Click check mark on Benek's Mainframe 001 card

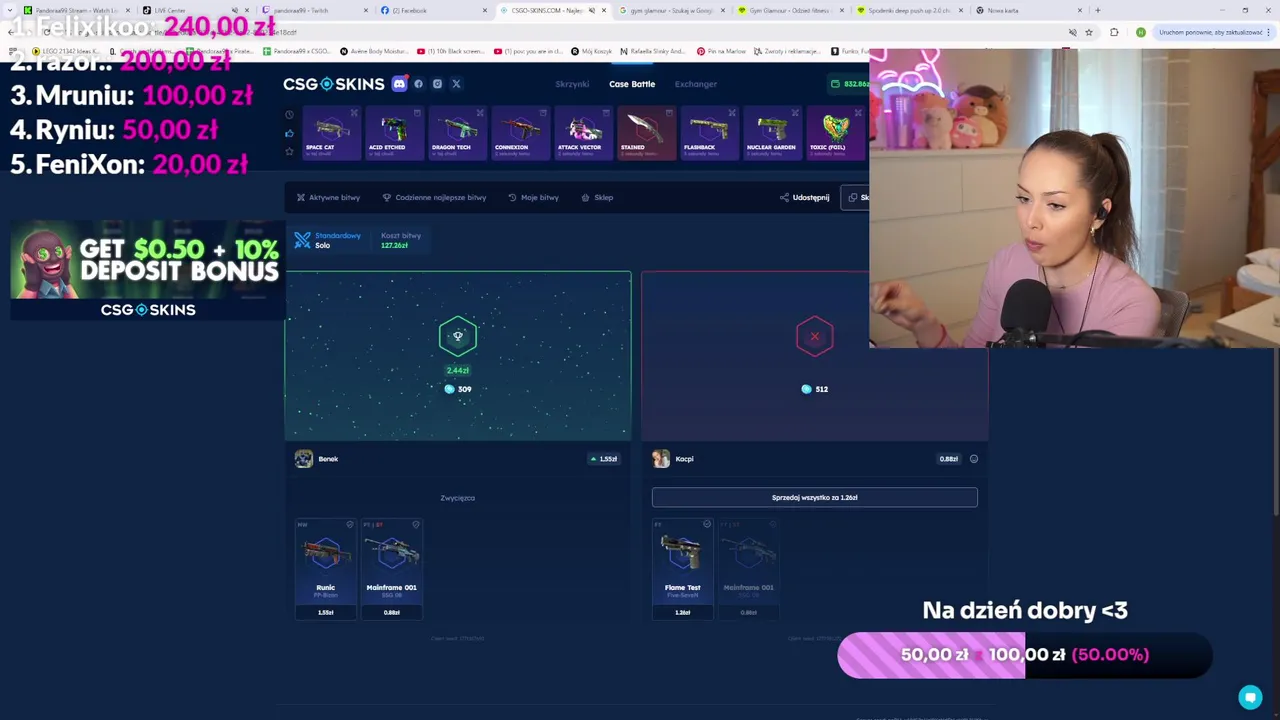pyautogui.click(x=416, y=524)
